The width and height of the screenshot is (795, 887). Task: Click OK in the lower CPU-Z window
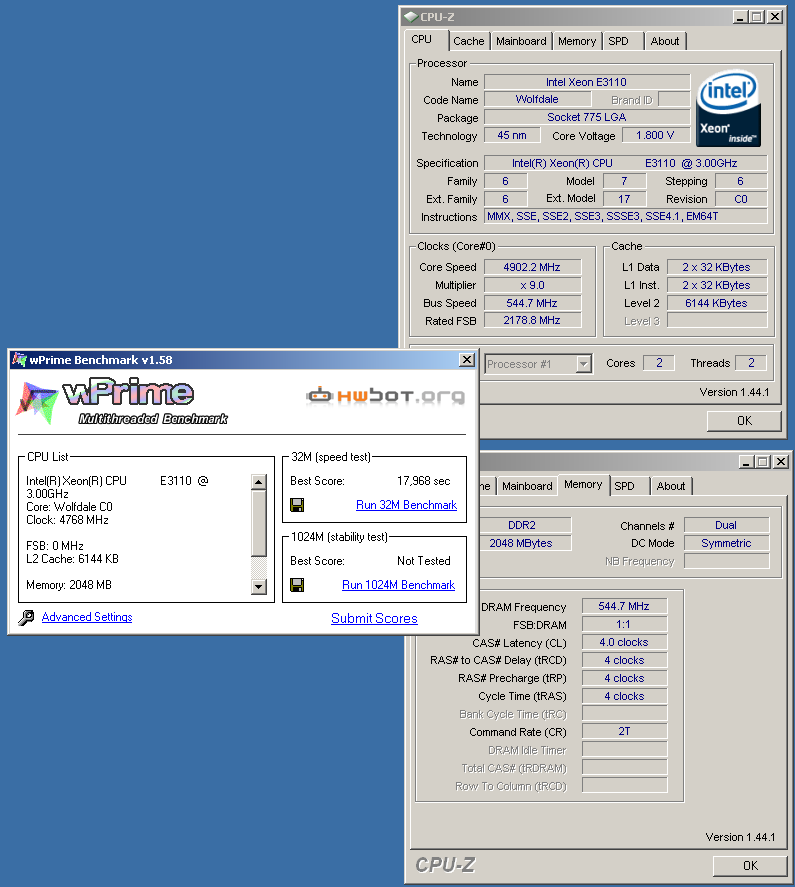pos(750,866)
